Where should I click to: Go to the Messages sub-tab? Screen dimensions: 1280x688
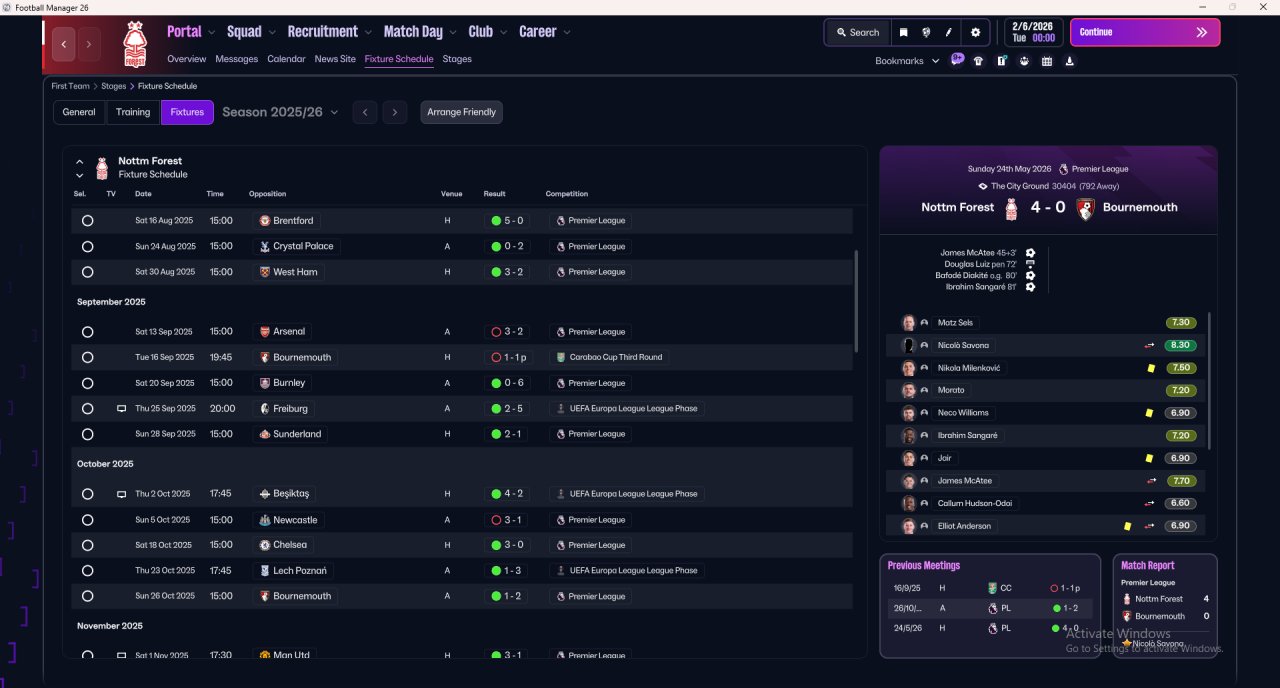coord(236,59)
